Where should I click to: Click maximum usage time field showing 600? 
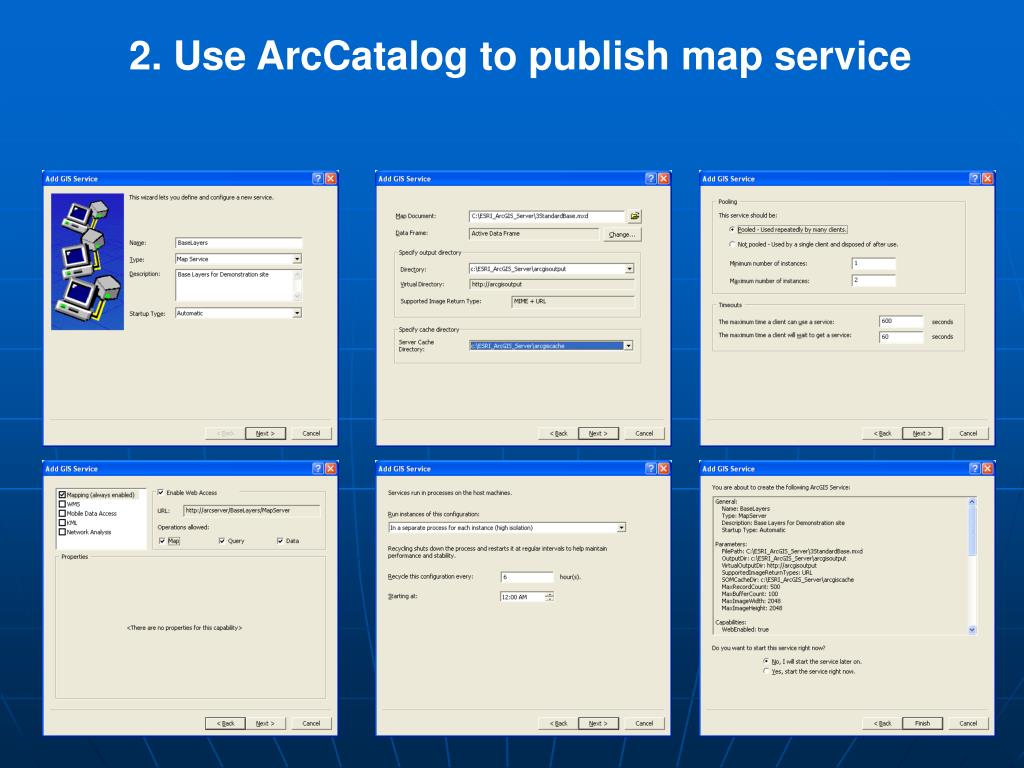pyautogui.click(x=901, y=322)
